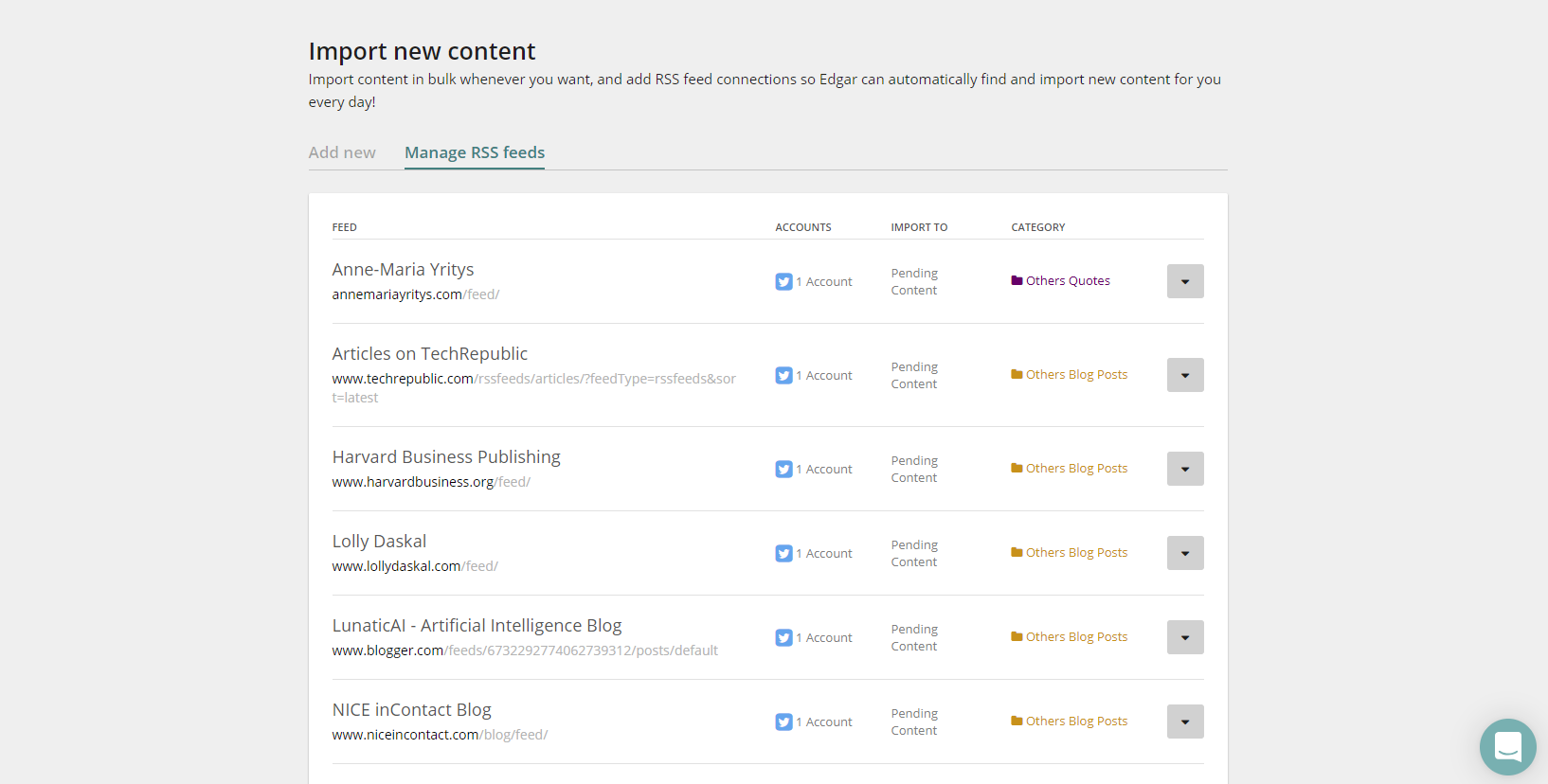Click Twitter icon in Anne-Maria Yritys row
The width and height of the screenshot is (1548, 784).
click(x=783, y=282)
